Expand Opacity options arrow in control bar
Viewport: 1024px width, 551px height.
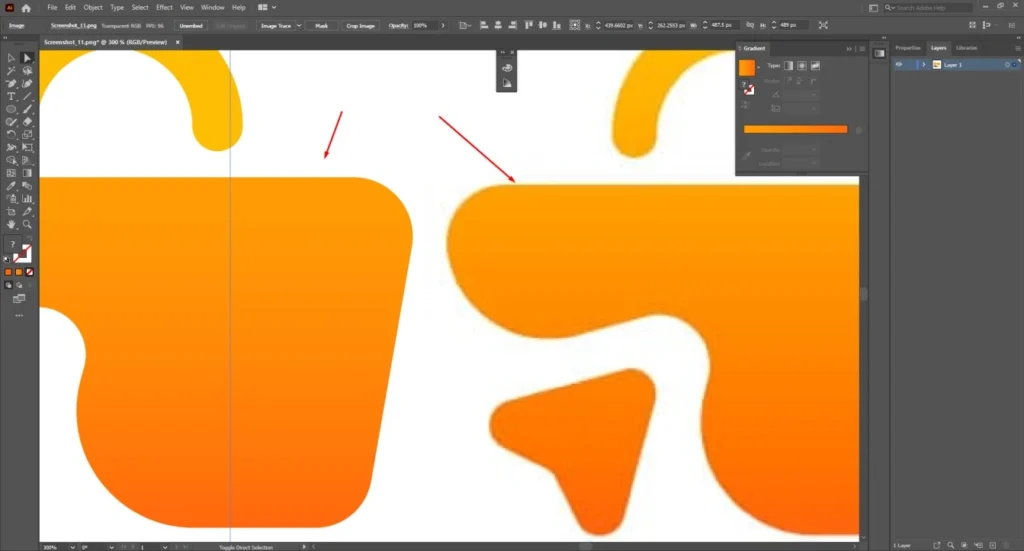click(443, 25)
